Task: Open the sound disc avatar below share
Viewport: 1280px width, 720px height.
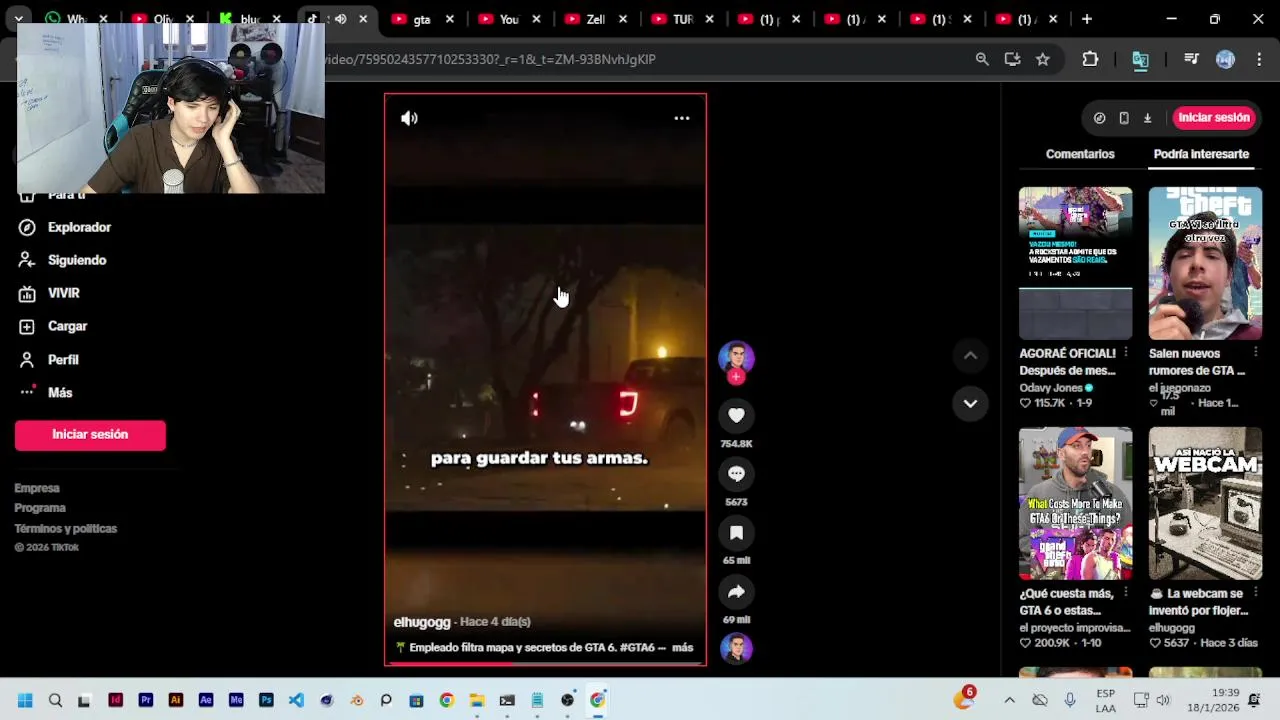Action: (x=736, y=648)
